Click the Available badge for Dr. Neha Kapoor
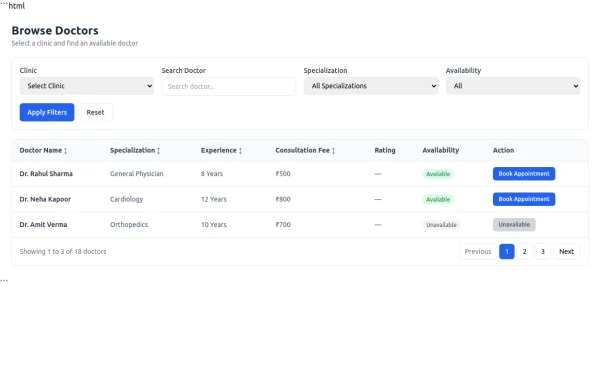600x384 pixels. [438, 200]
